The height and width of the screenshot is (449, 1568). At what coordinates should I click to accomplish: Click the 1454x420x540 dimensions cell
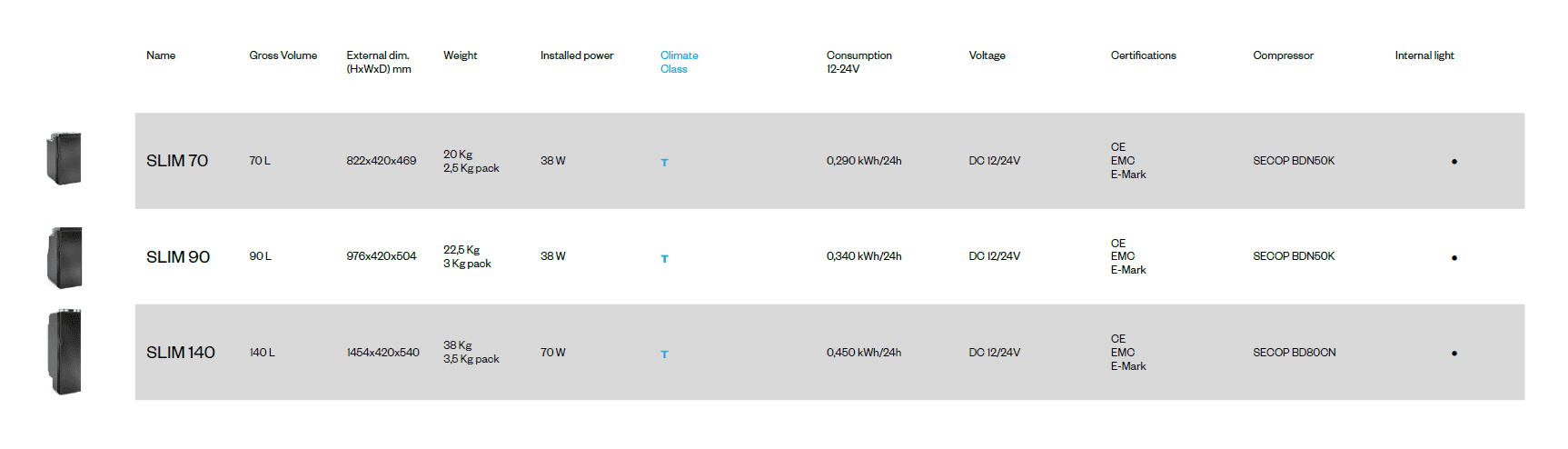tap(382, 353)
